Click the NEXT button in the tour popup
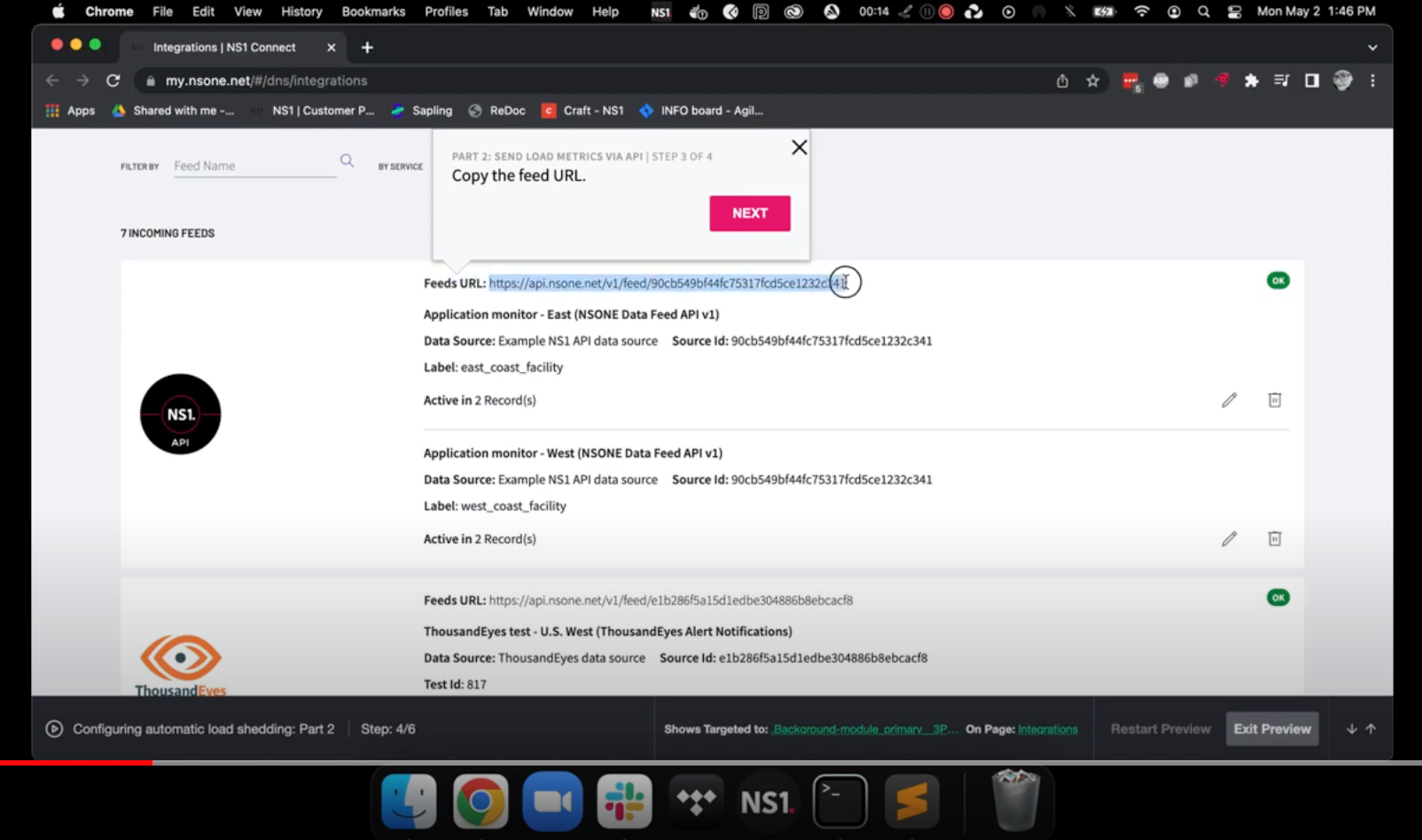 tap(749, 214)
